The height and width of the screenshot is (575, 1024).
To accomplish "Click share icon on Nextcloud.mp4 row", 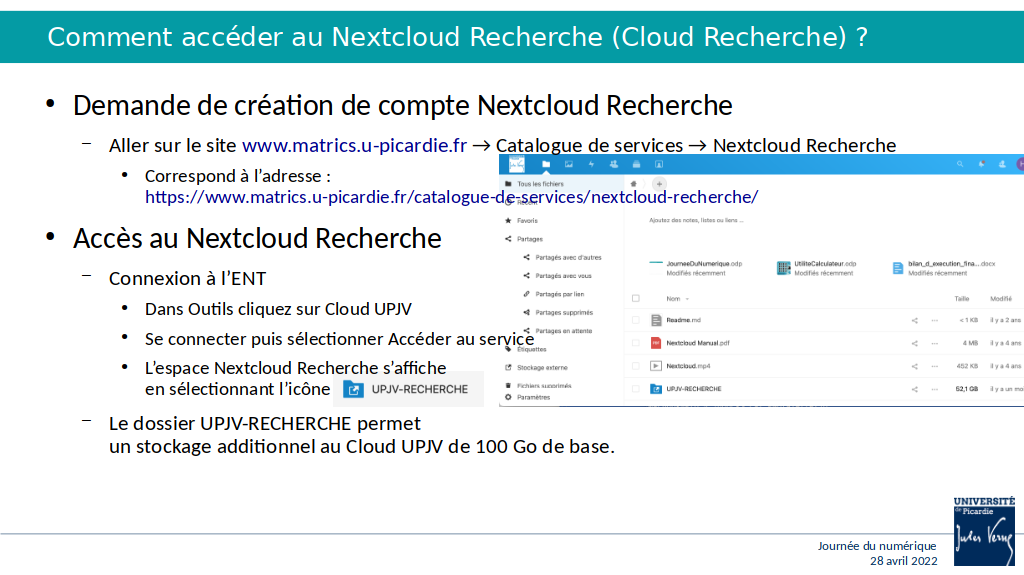I will 914,366.
